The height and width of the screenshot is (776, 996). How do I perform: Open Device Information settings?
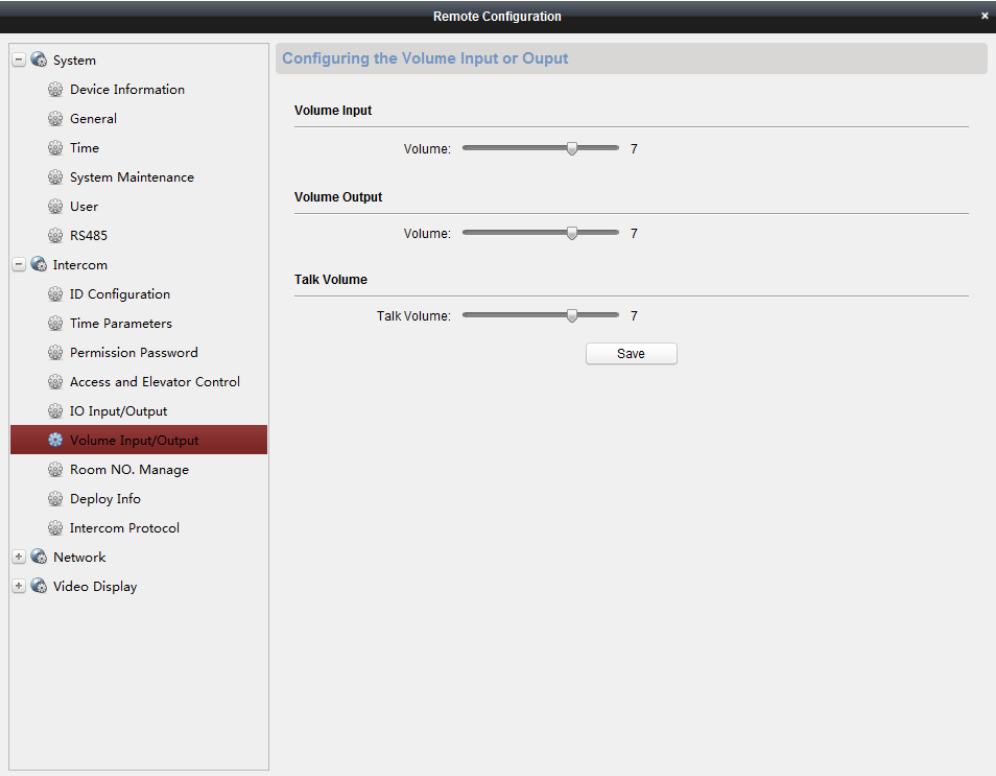click(127, 90)
